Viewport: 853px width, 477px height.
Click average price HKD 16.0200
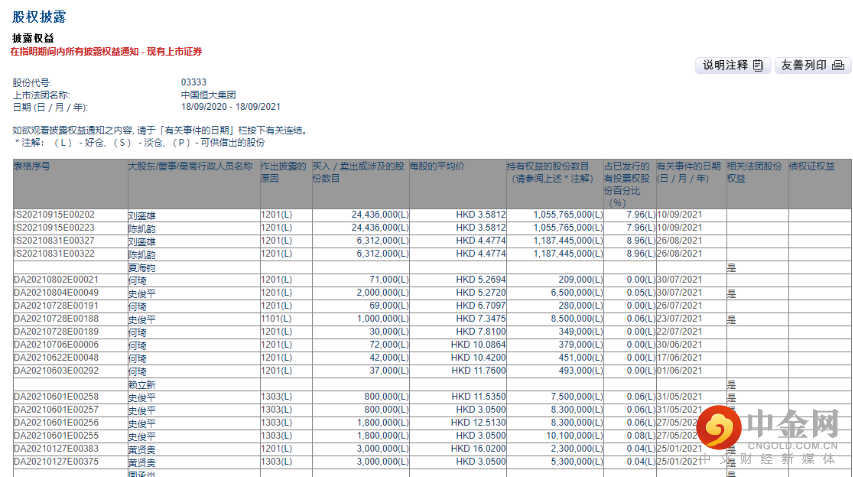tap(478, 449)
